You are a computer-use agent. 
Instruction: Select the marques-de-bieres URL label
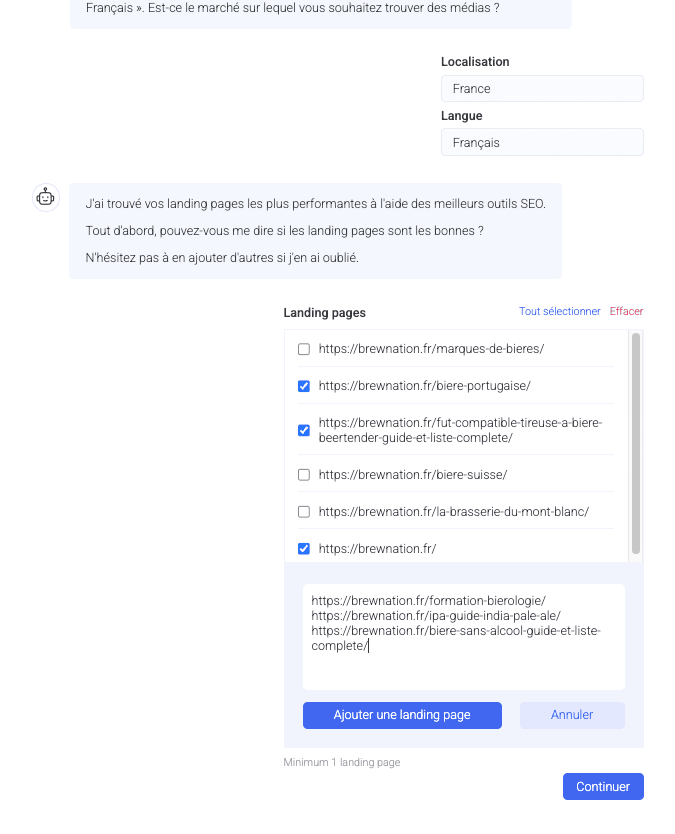click(431, 349)
